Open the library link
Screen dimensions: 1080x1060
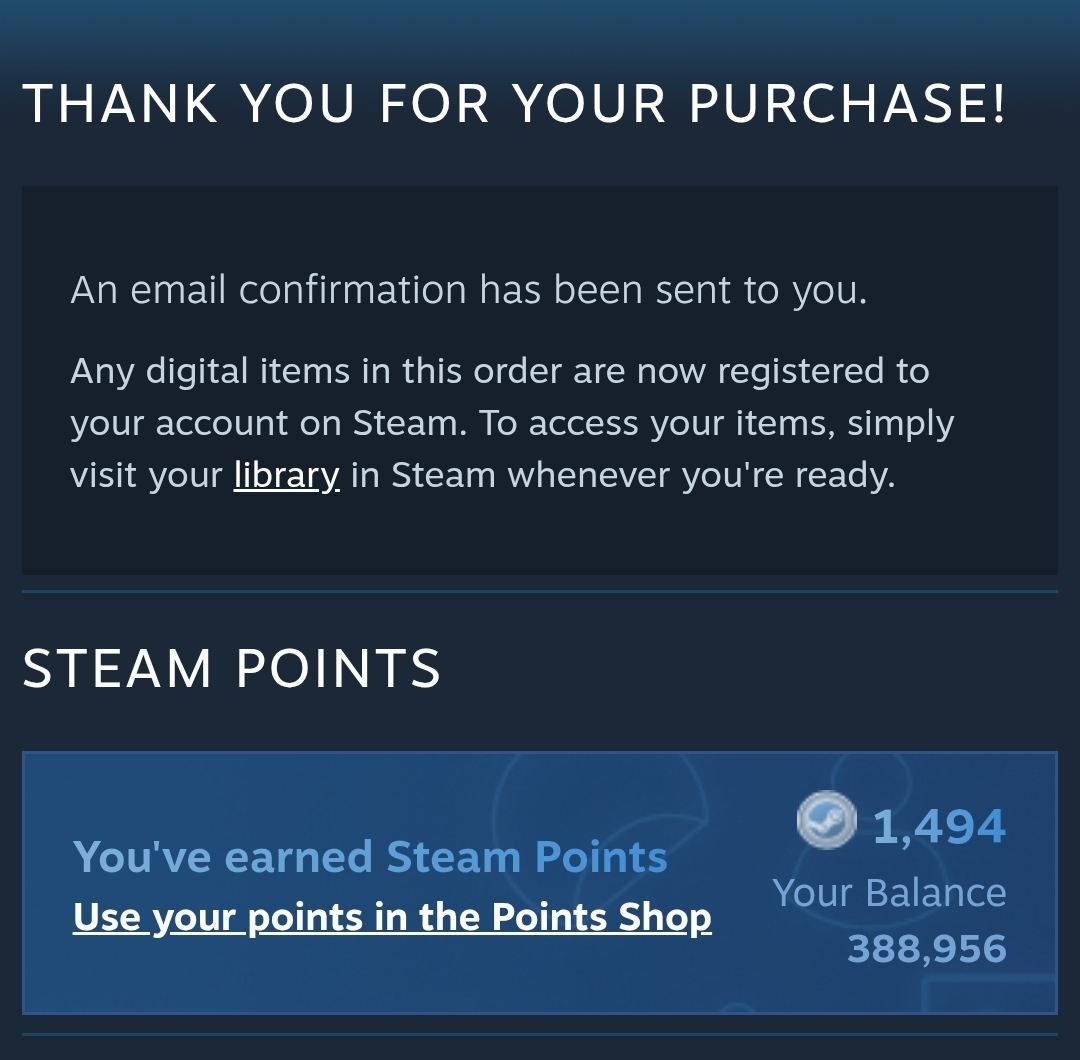[286, 474]
